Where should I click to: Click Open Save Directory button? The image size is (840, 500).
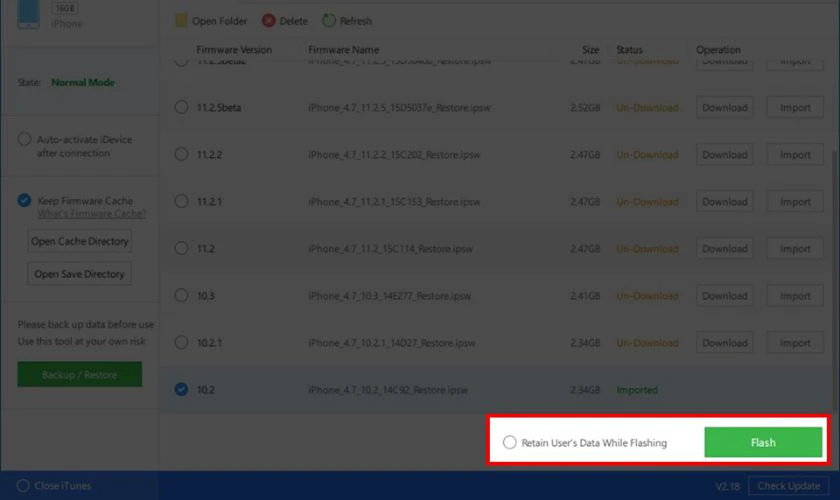click(79, 274)
